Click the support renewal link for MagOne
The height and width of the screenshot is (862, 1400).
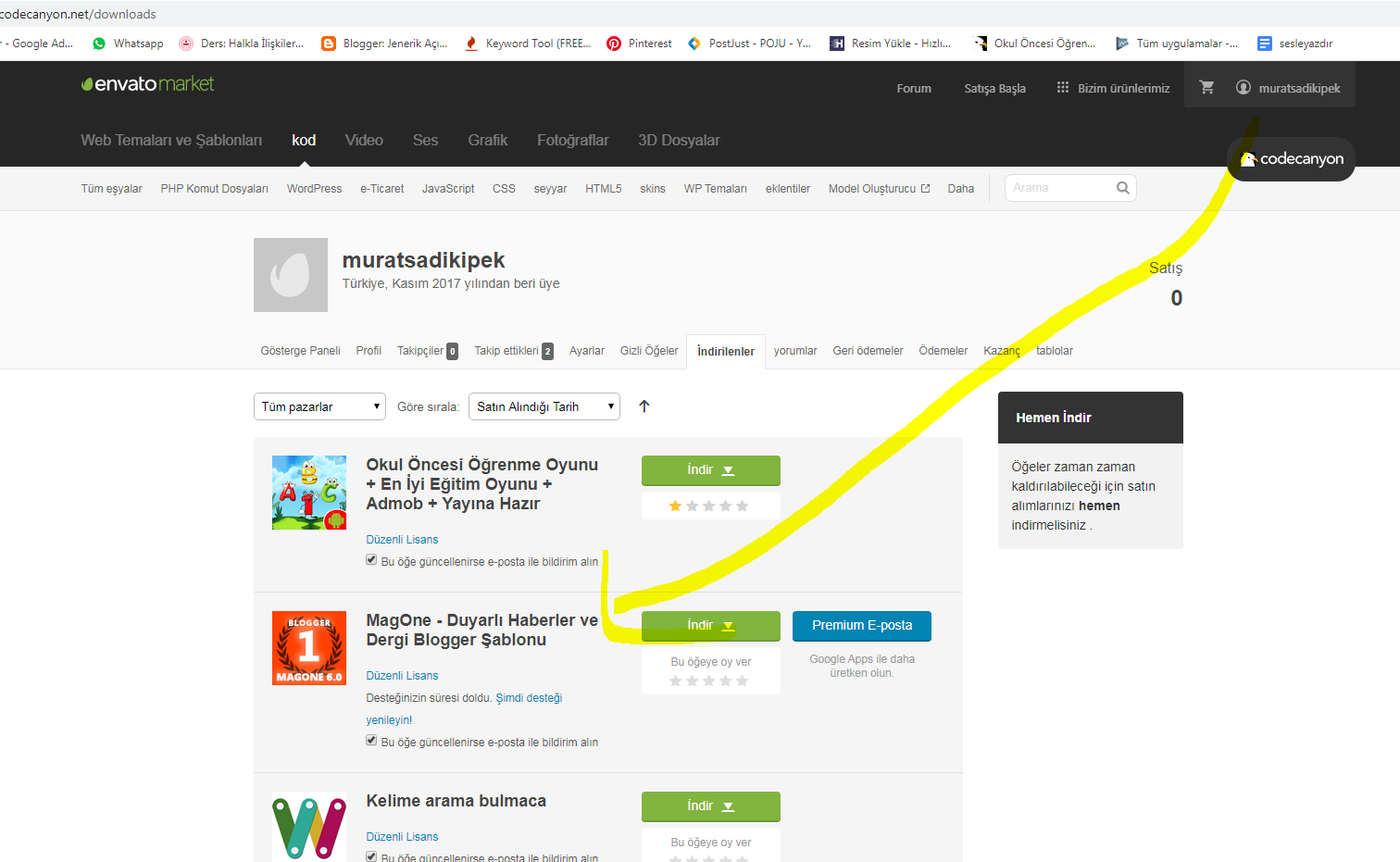(464, 709)
